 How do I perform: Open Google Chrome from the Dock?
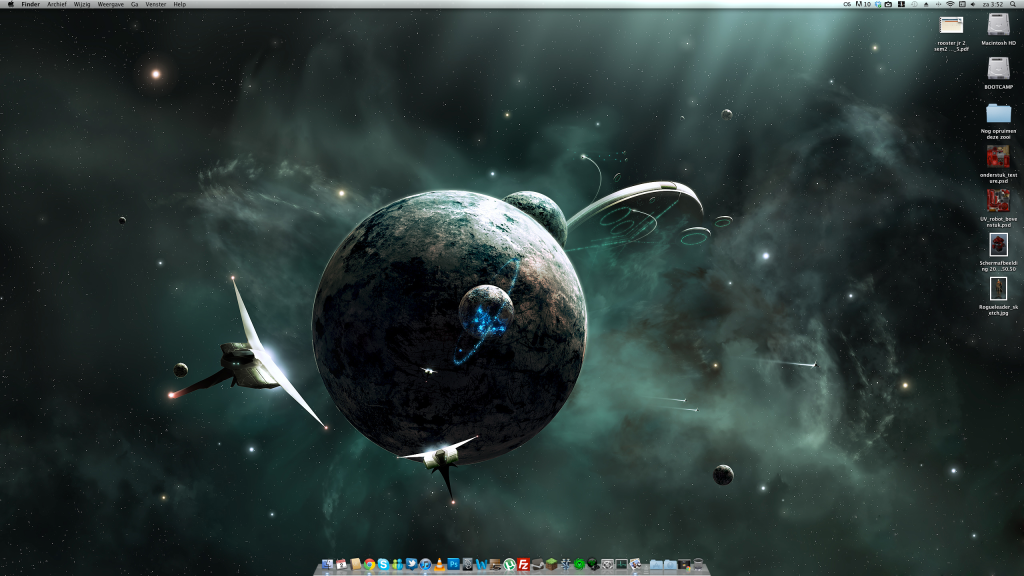tap(369, 565)
